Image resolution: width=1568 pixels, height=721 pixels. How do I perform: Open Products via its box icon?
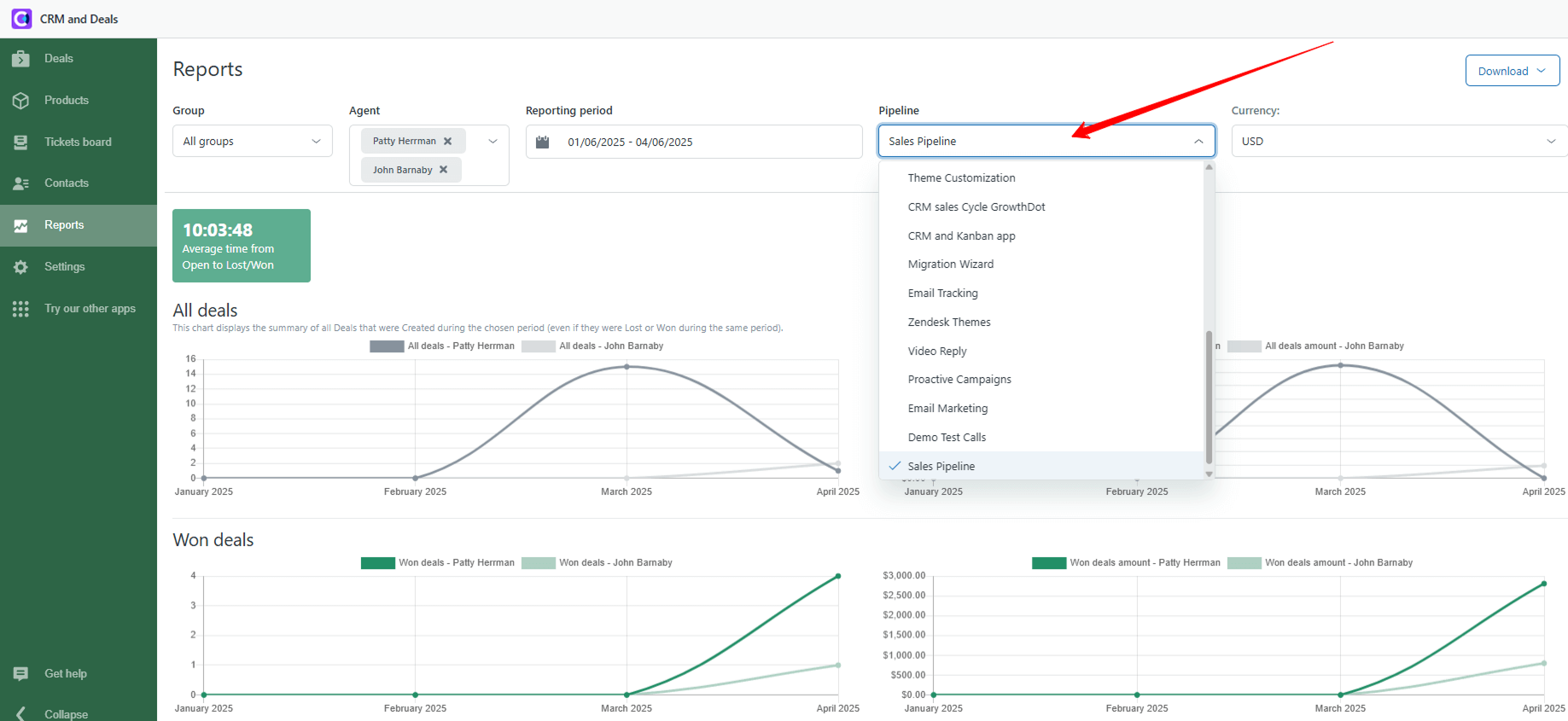pyautogui.click(x=21, y=101)
